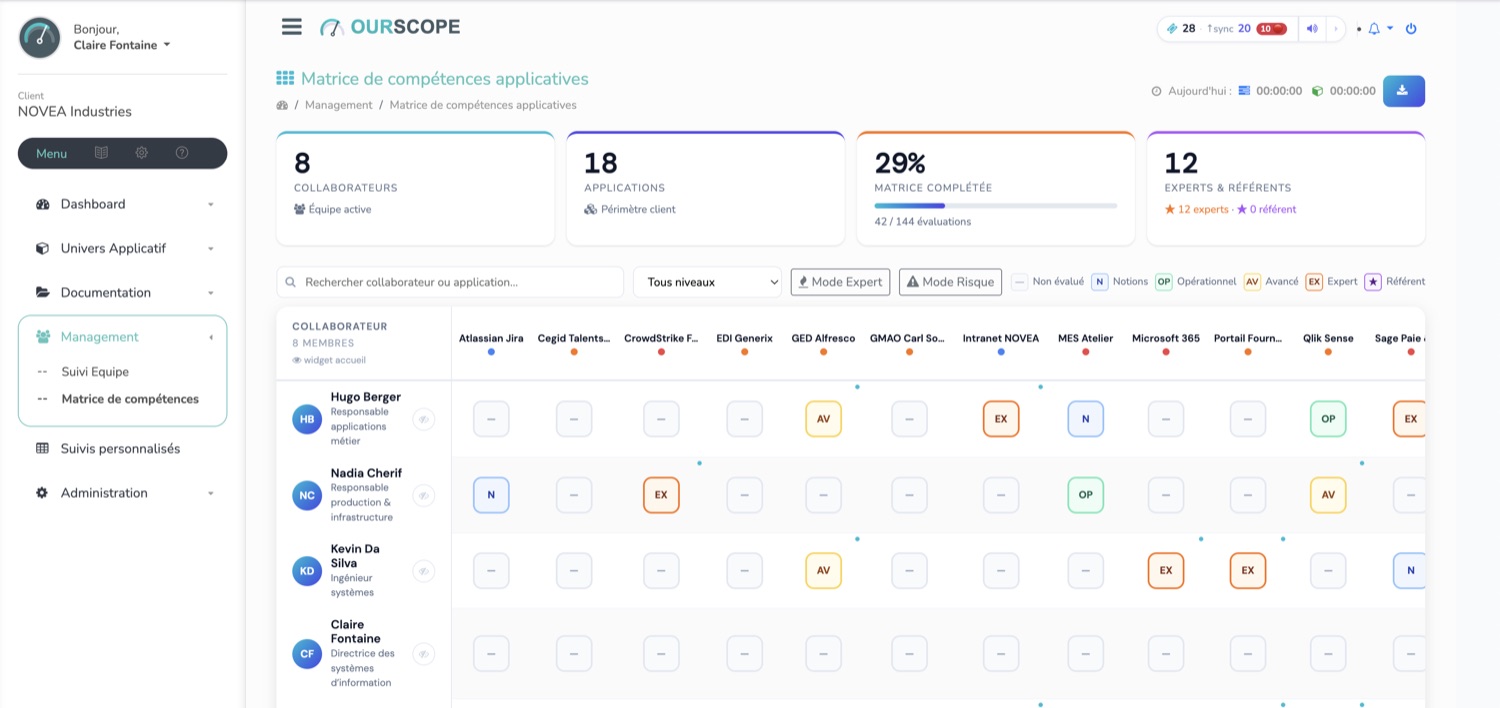This screenshot has width=1500, height=708.
Task: Open the question-mark help icon in sidebar pill
Action: [182, 153]
